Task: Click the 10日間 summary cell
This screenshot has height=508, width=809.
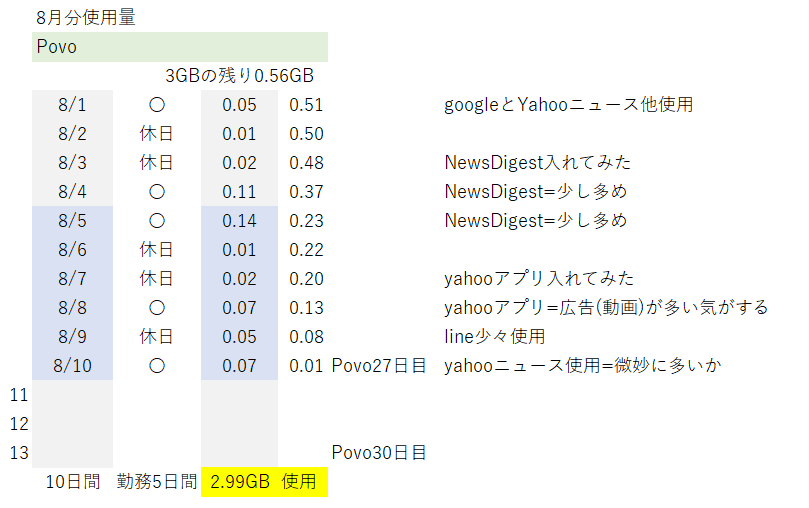Action: [73, 482]
